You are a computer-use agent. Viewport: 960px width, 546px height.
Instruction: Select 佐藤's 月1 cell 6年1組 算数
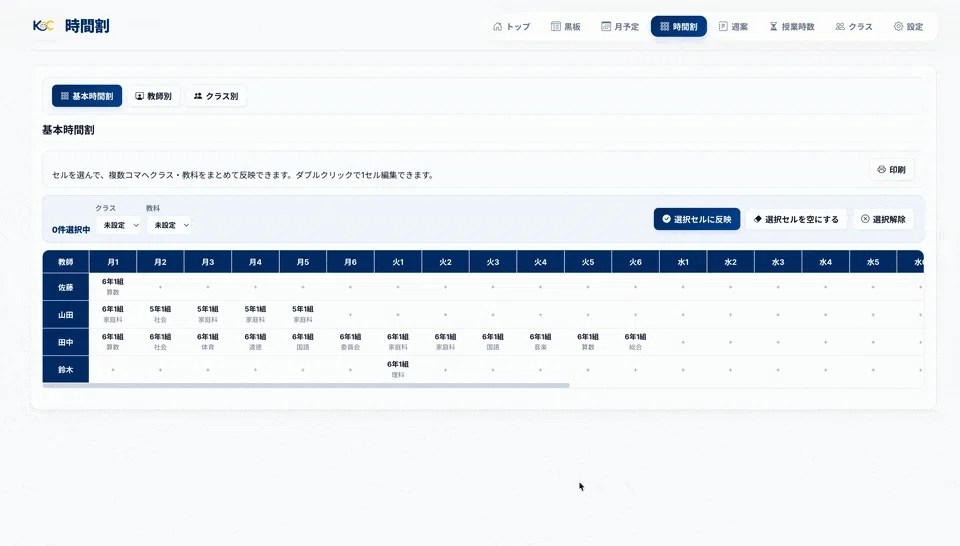click(x=113, y=287)
